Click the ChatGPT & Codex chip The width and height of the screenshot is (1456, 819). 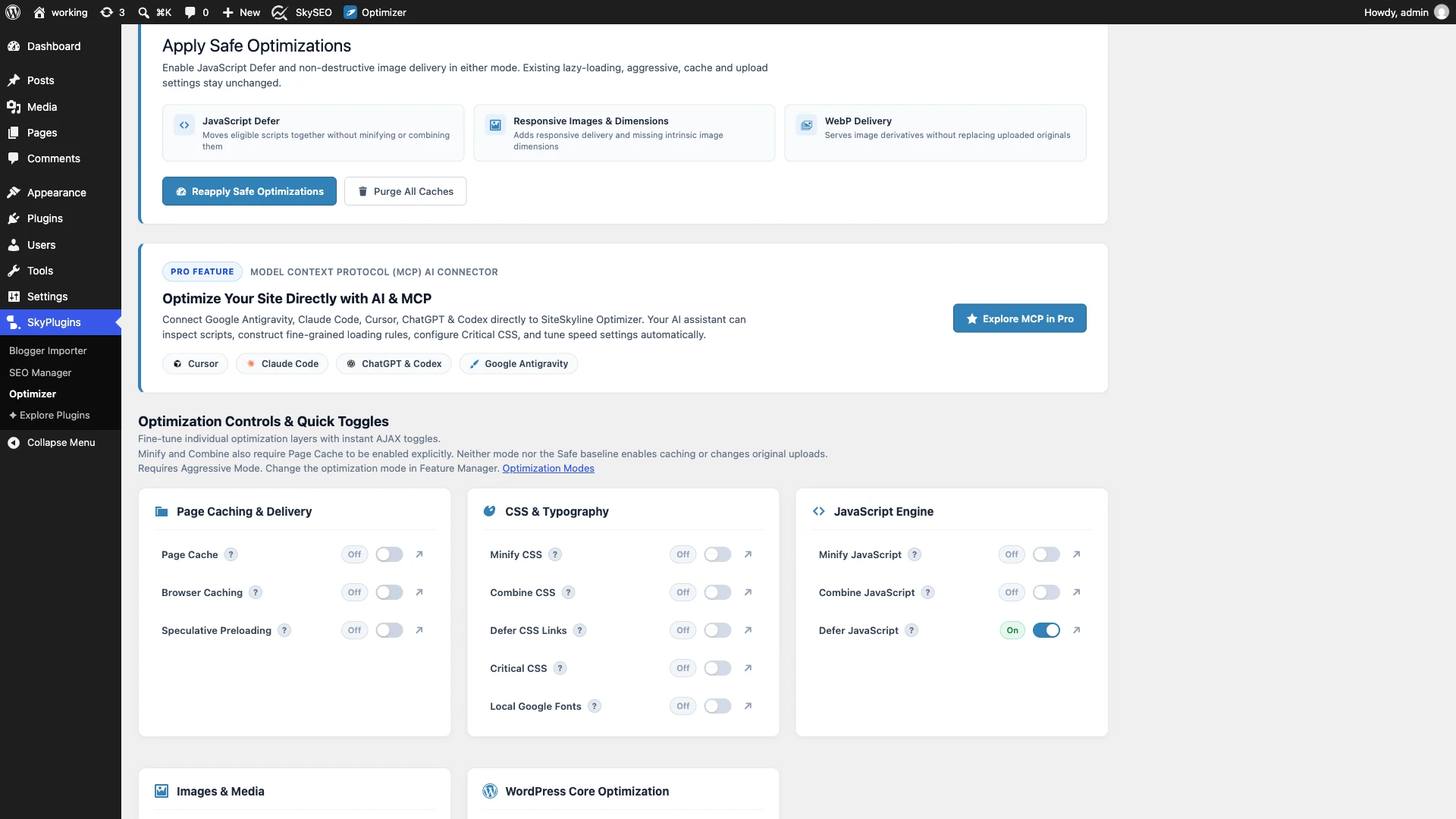coord(394,363)
